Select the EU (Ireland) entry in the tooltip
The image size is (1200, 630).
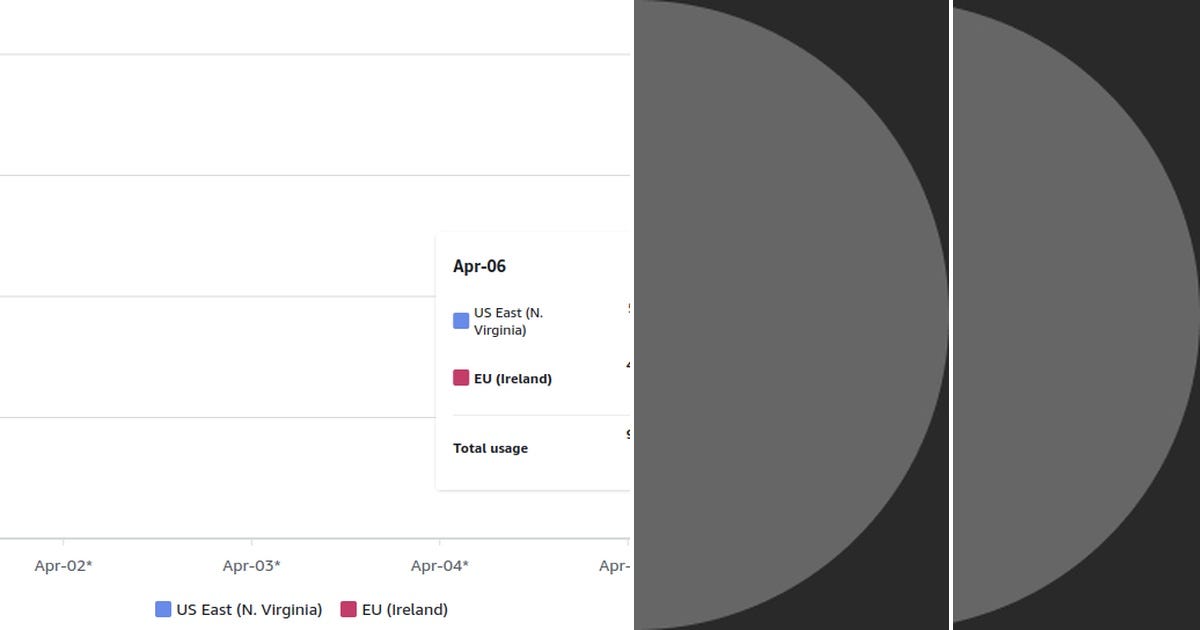coord(512,378)
